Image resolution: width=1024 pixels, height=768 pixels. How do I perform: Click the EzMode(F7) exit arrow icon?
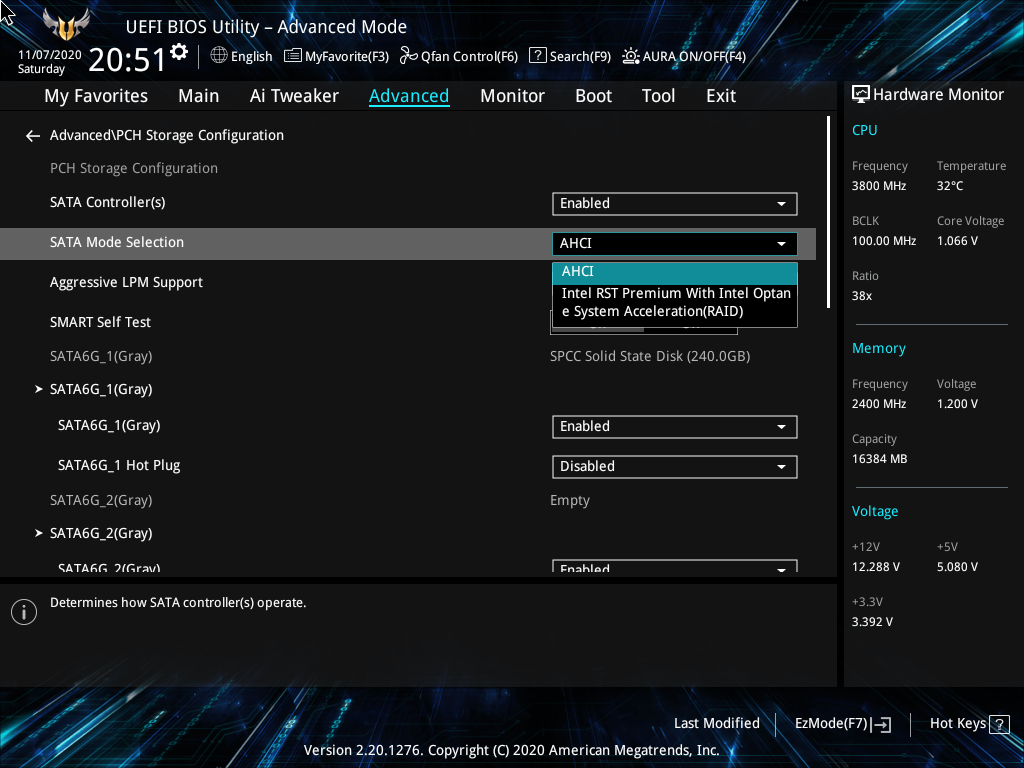coord(881,724)
